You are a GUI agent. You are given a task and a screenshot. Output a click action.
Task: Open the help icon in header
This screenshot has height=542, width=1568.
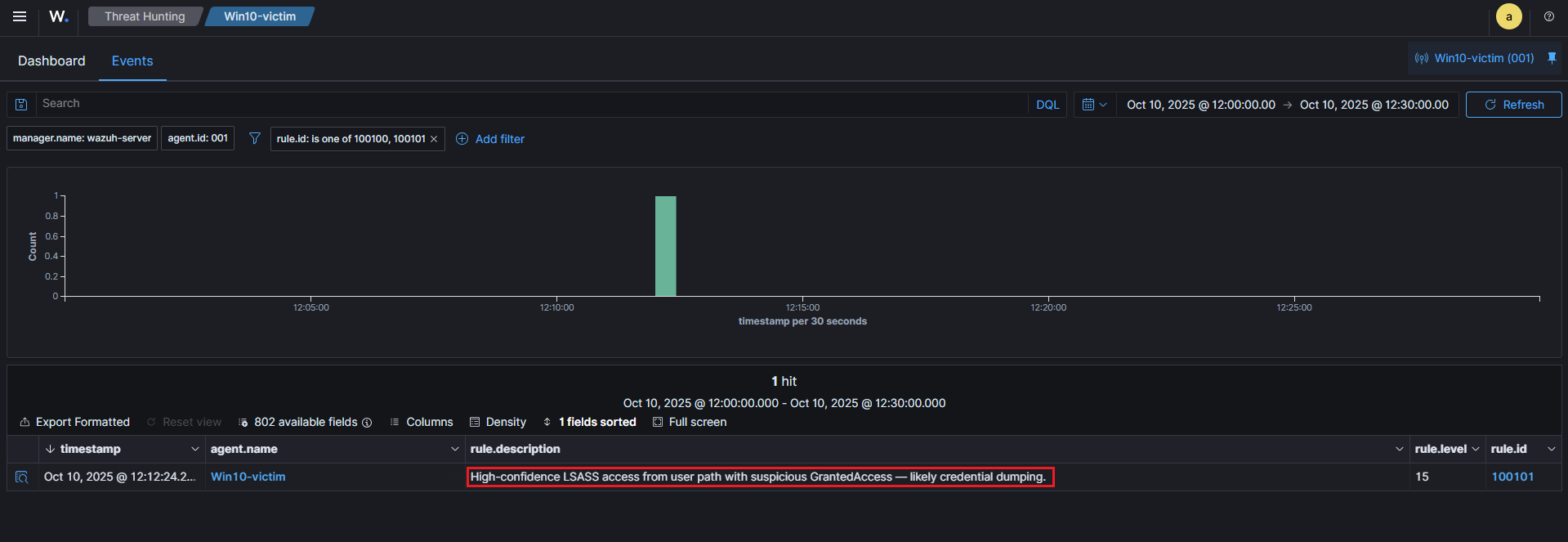coord(1548,16)
